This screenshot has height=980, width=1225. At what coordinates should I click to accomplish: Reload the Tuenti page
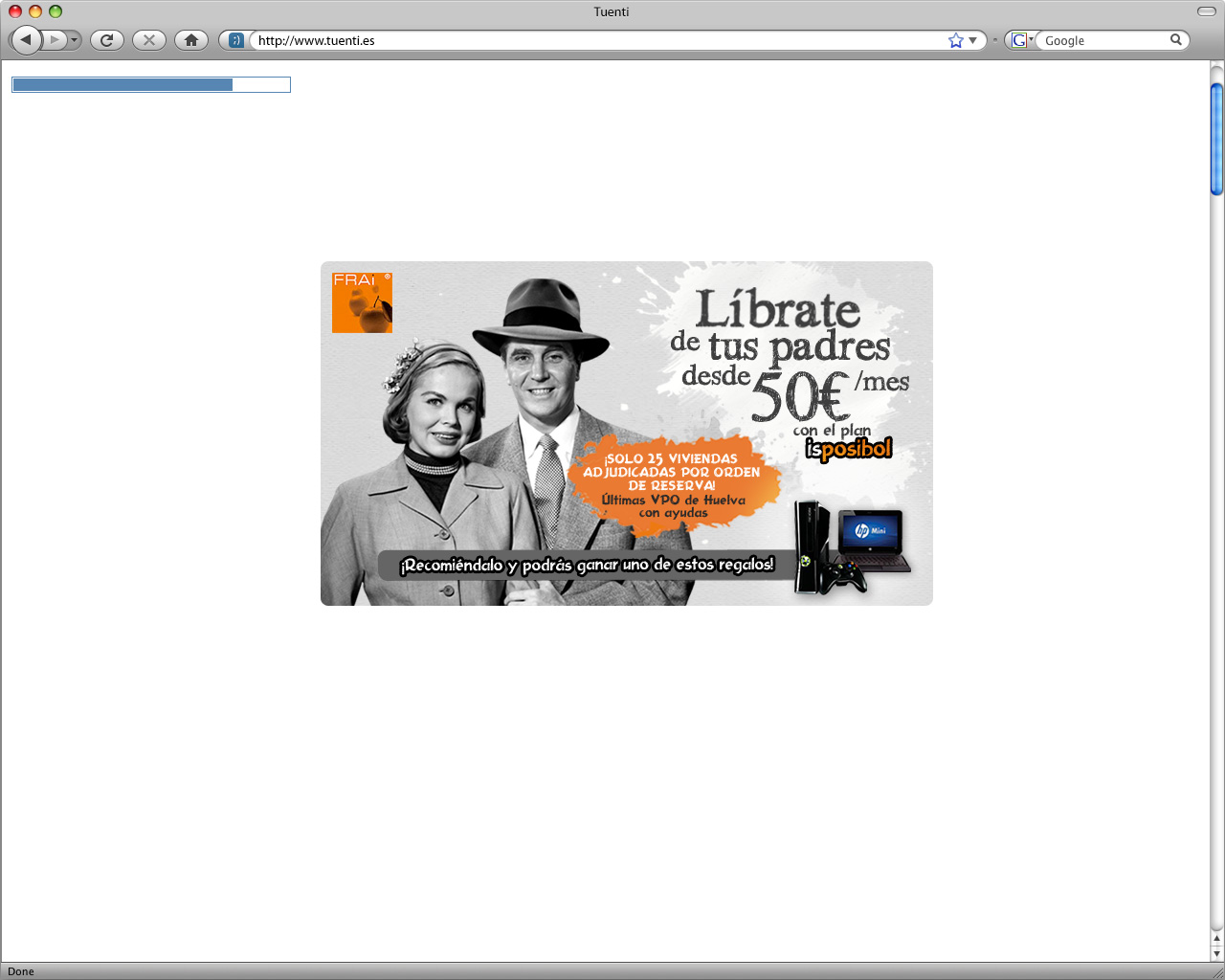pos(107,40)
